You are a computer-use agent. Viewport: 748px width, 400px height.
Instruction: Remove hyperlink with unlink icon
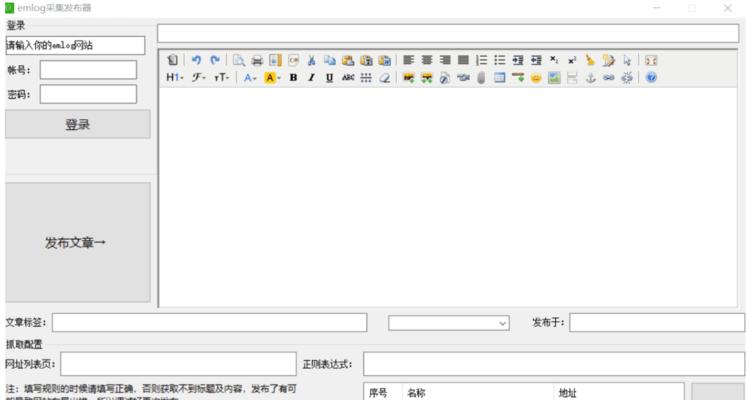coord(627,77)
